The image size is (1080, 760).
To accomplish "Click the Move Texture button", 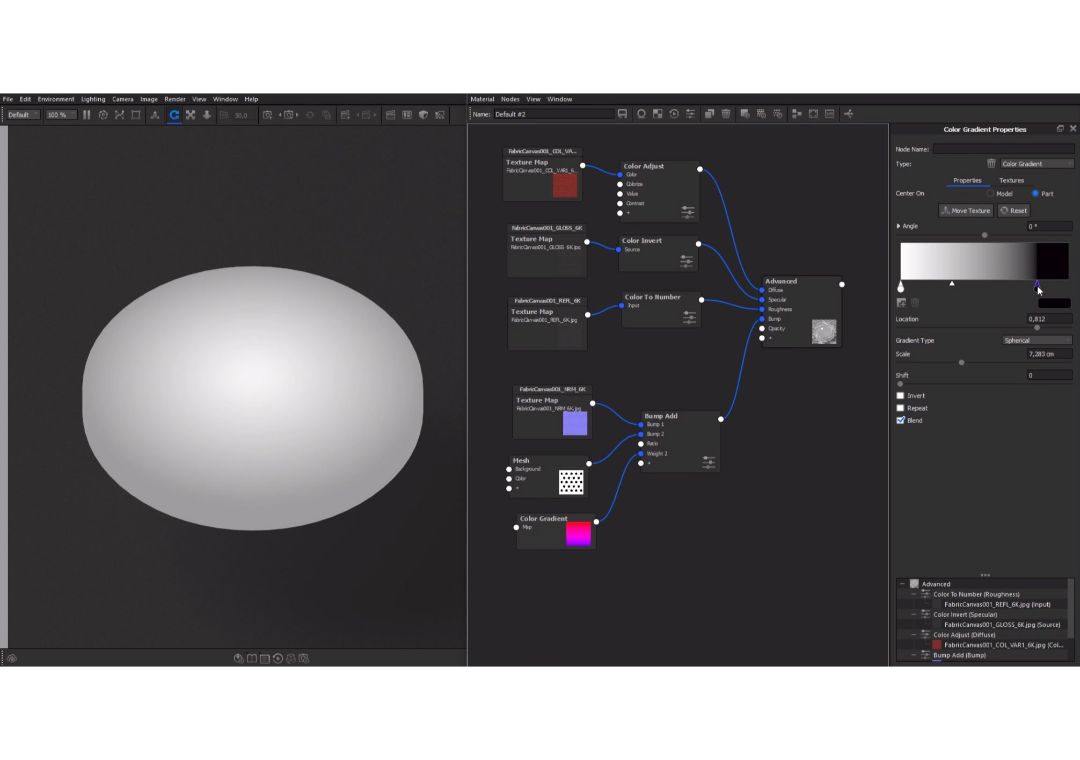I will 965,211.
